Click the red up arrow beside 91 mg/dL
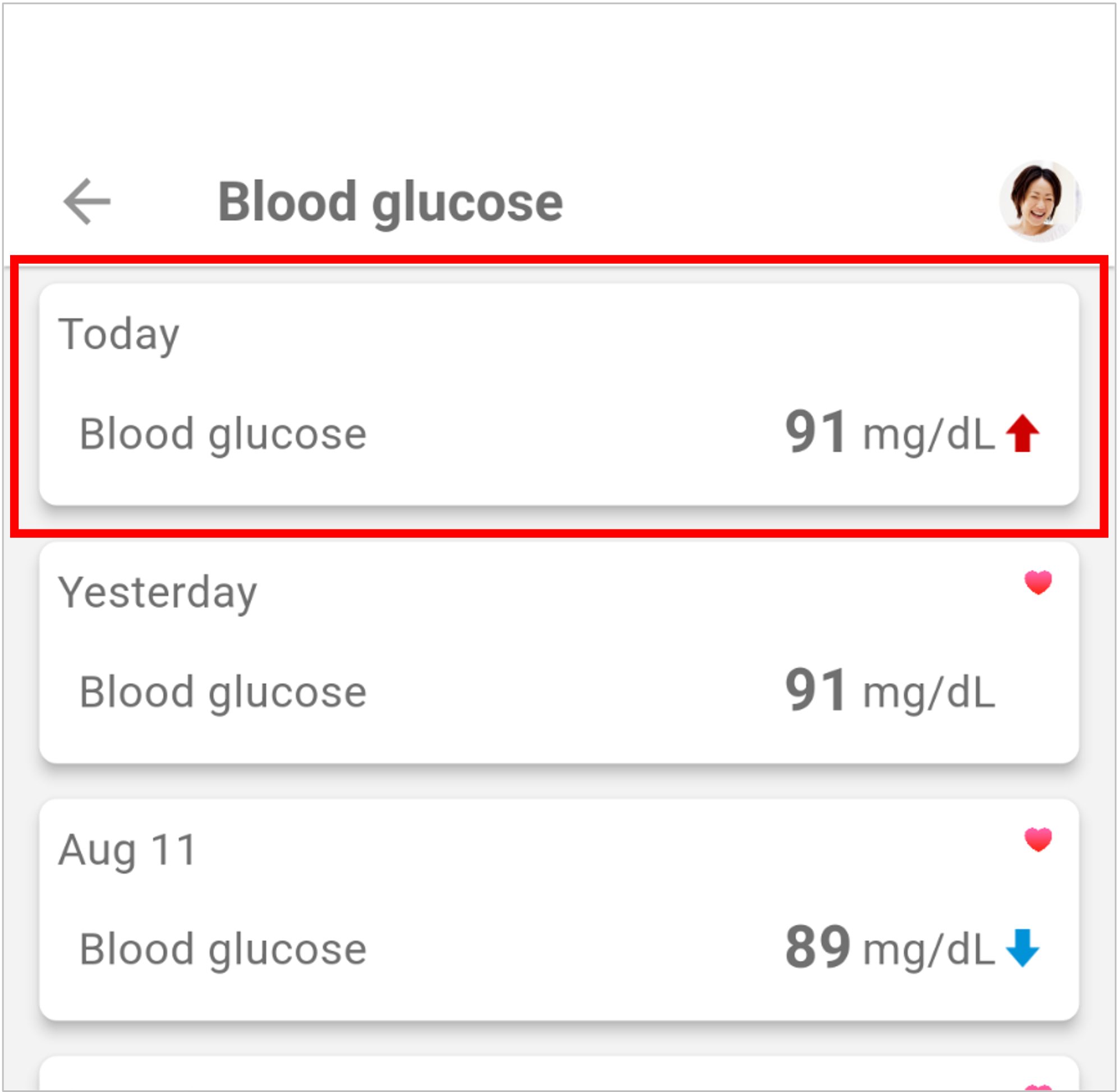This screenshot has width=1118, height=1092. [1022, 434]
